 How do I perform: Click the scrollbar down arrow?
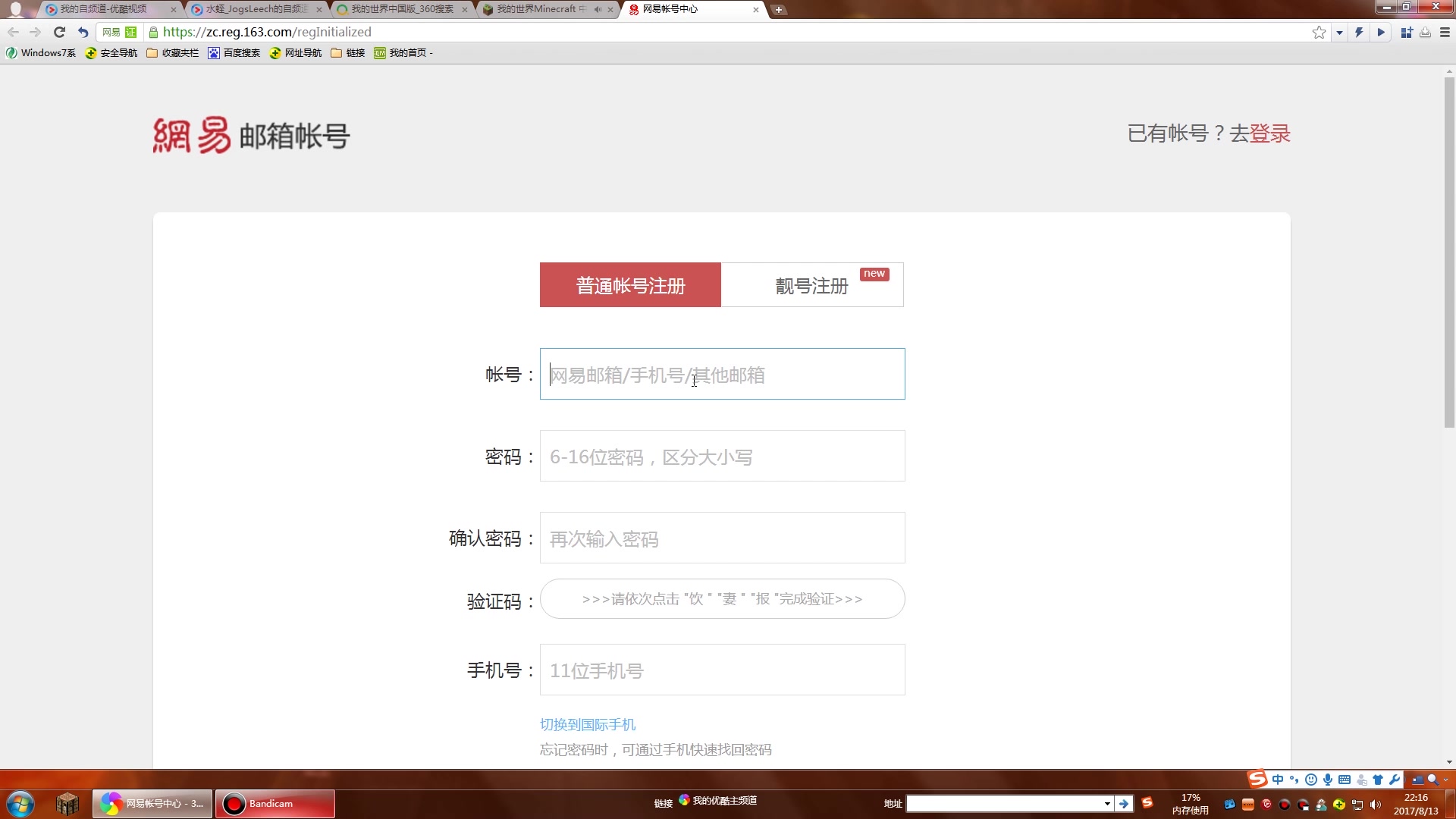1449,762
